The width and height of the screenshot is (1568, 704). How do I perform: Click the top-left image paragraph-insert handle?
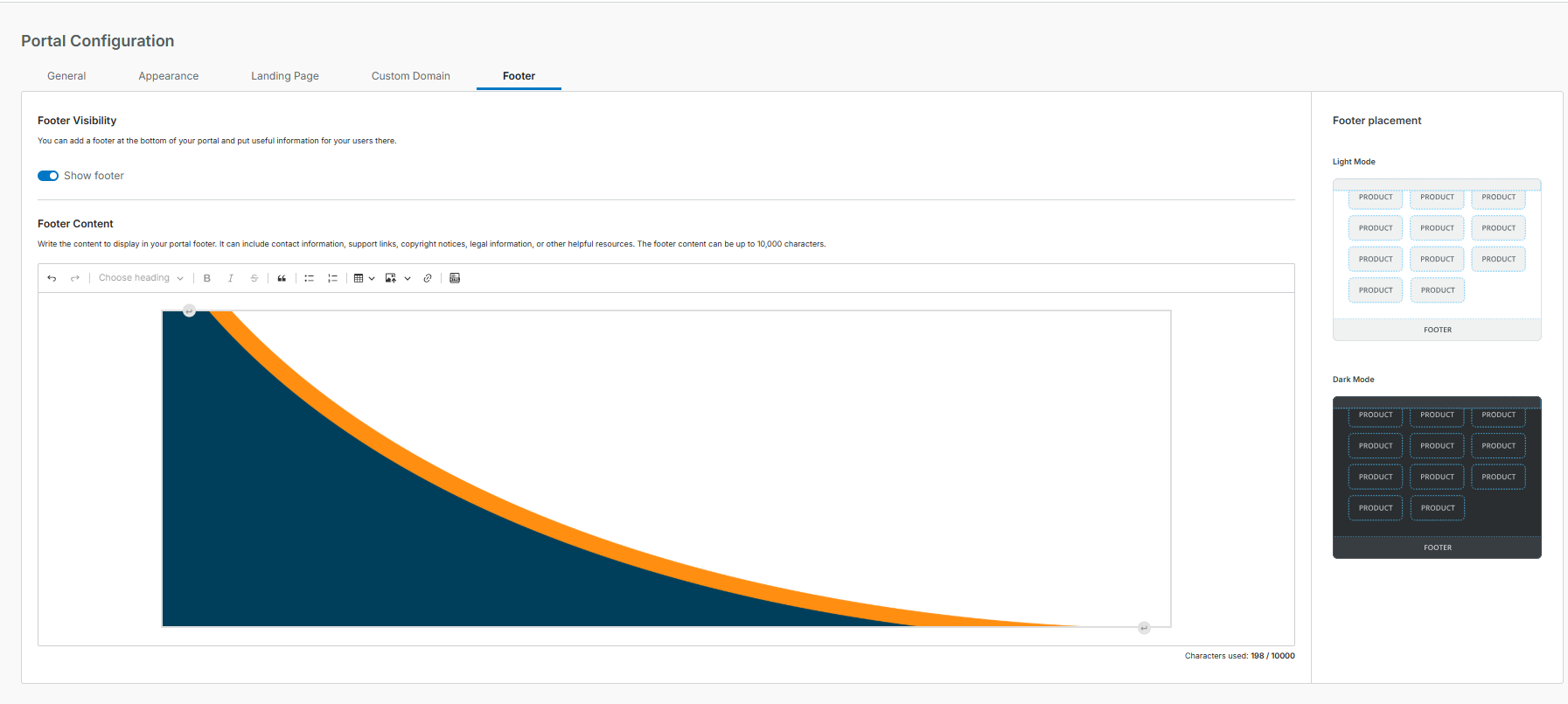(x=189, y=310)
